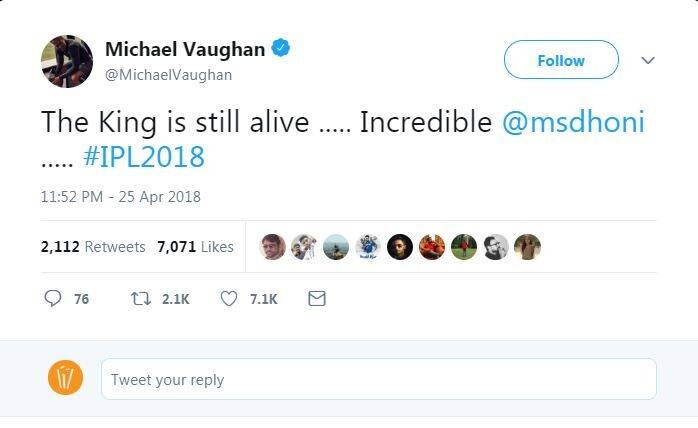698x428 pixels.
Task: Open the black circular liker avatar
Action: click(x=400, y=247)
